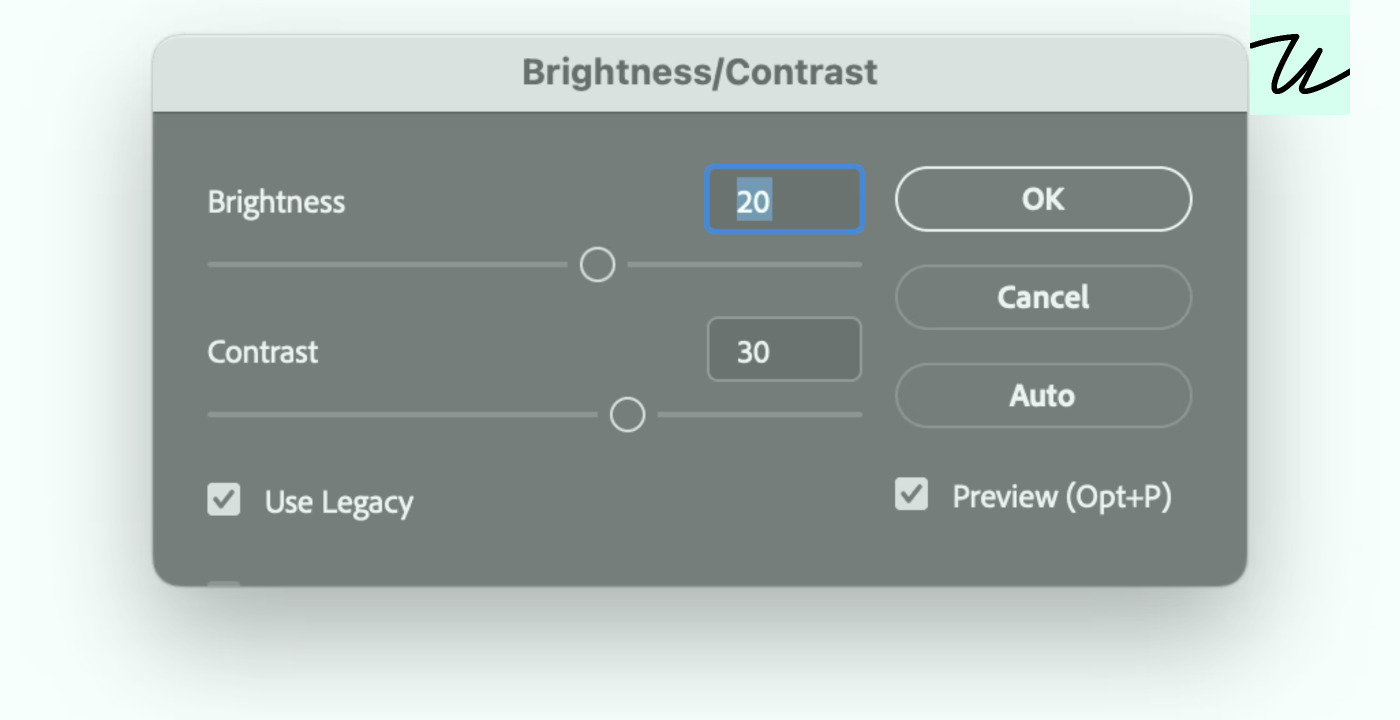Dismiss the dialog with Cancel
Image resolution: width=1400 pixels, height=720 pixels.
pyautogui.click(x=1043, y=297)
